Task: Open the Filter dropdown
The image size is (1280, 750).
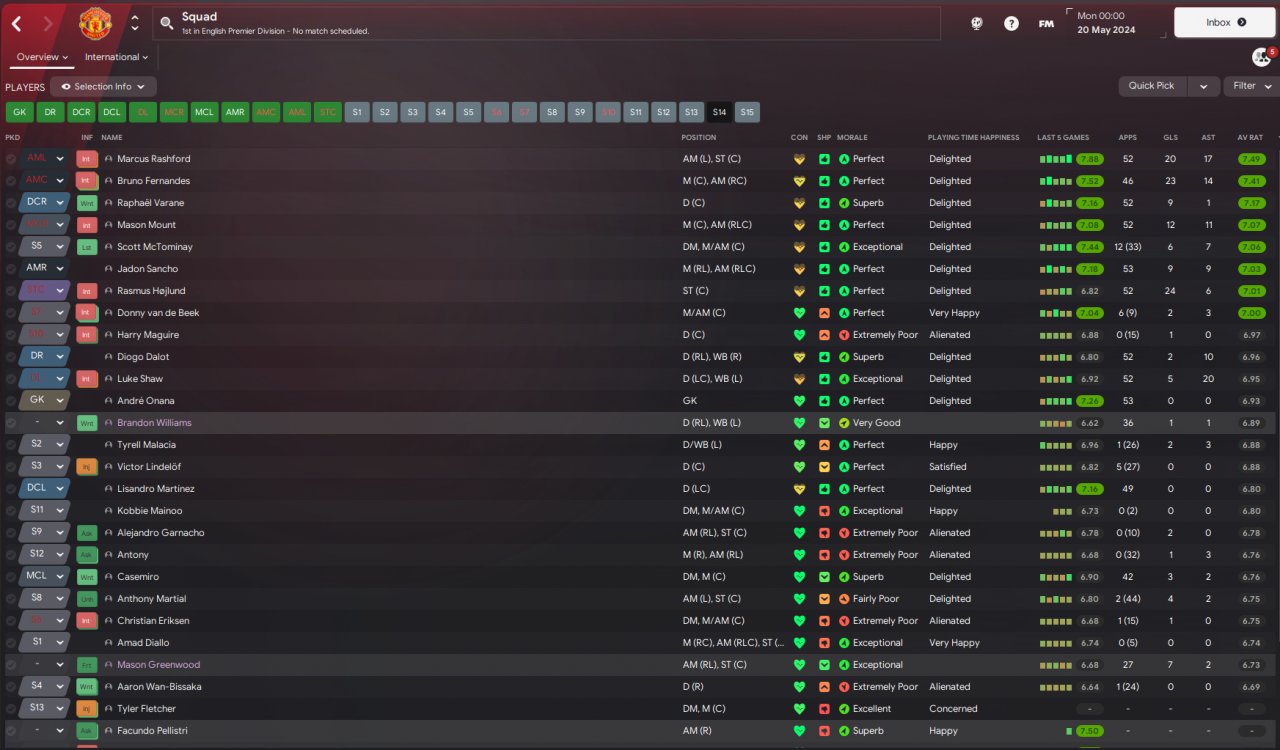Action: point(1250,86)
